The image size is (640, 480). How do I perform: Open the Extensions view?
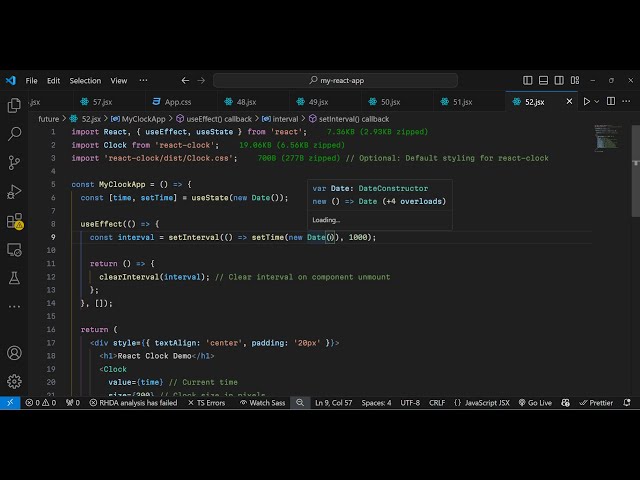pyautogui.click(x=14, y=220)
